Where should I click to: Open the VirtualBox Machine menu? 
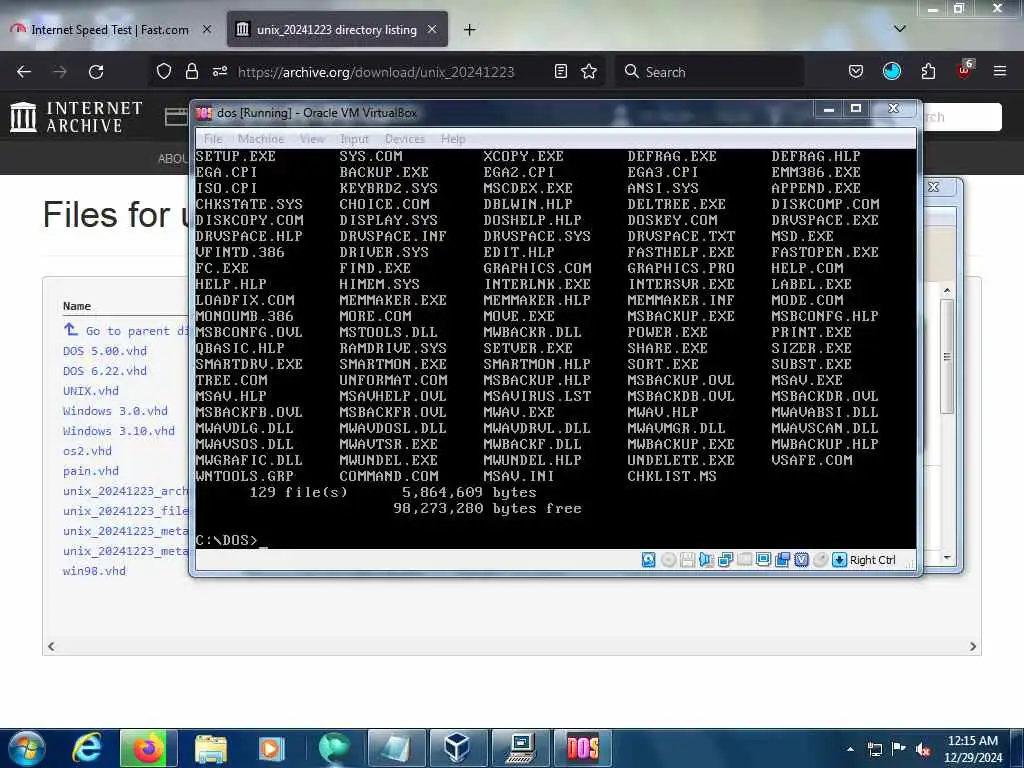pos(261,139)
